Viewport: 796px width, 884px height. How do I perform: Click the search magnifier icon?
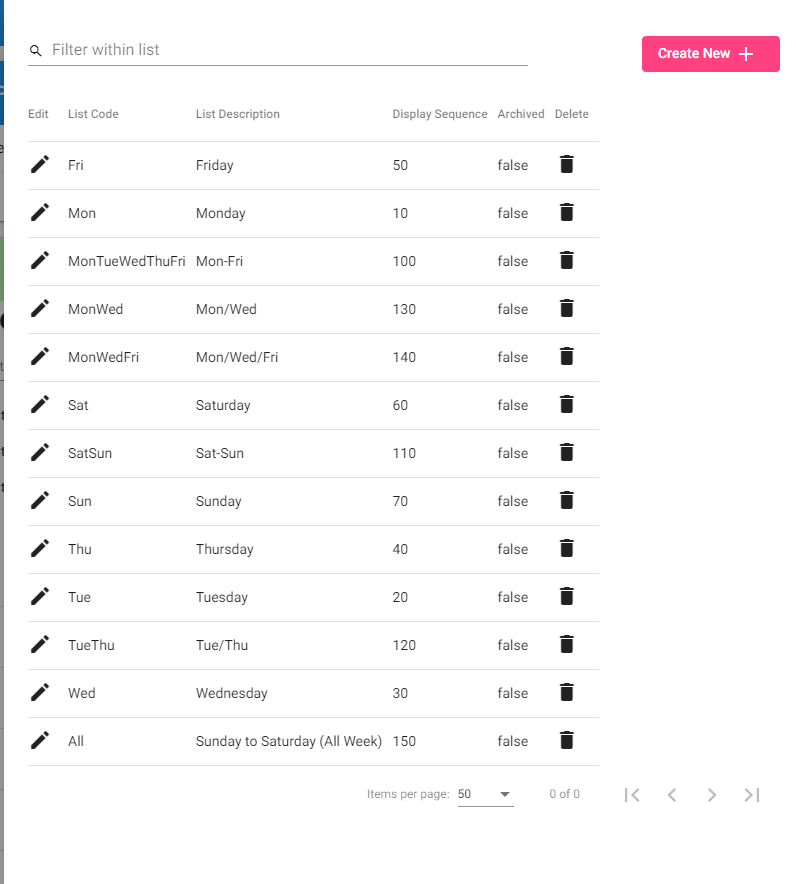pos(36,51)
